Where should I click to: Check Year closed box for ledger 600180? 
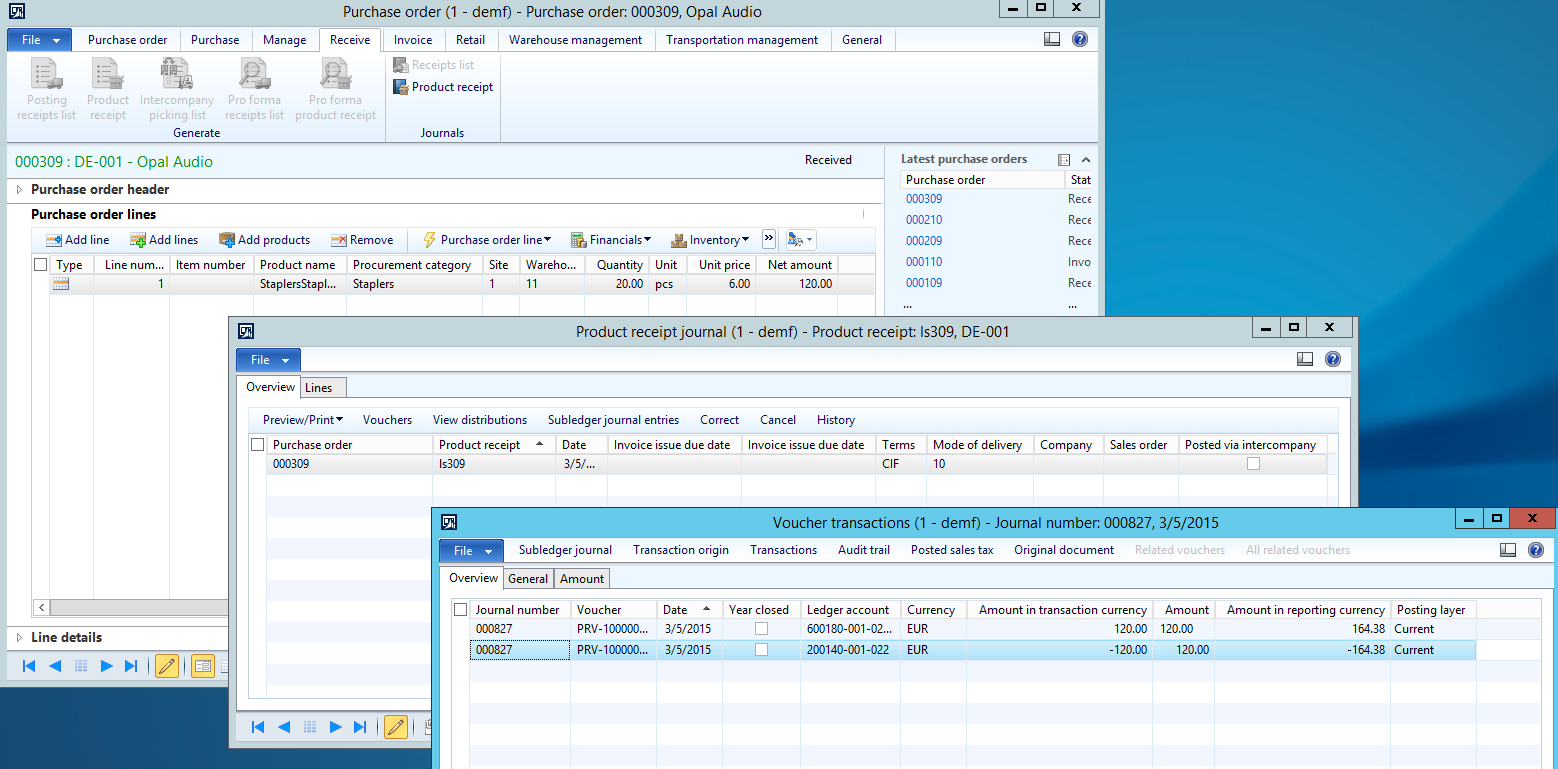[761, 629]
